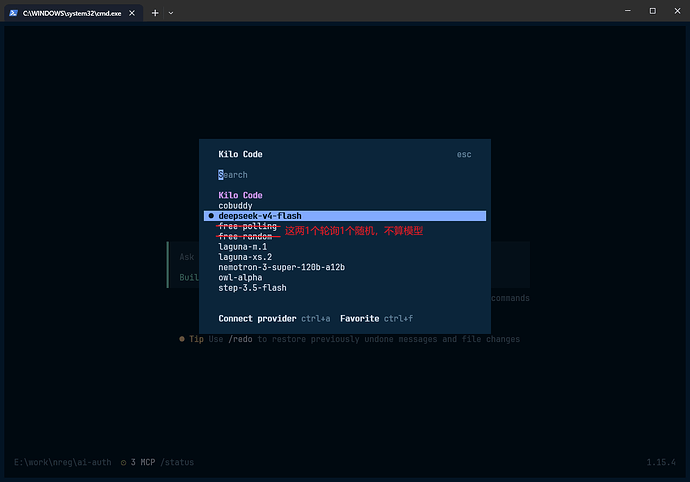Screen dimensions: 690x482
Task: Click Connect provider at dialog bottom
Action: tap(257, 318)
